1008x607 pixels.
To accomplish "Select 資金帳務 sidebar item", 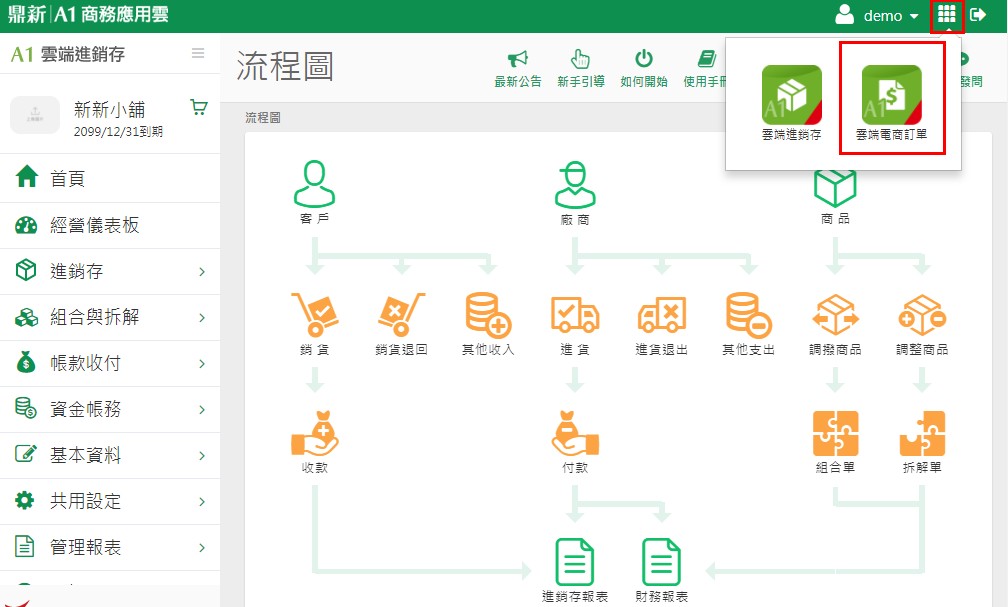I will pos(110,409).
